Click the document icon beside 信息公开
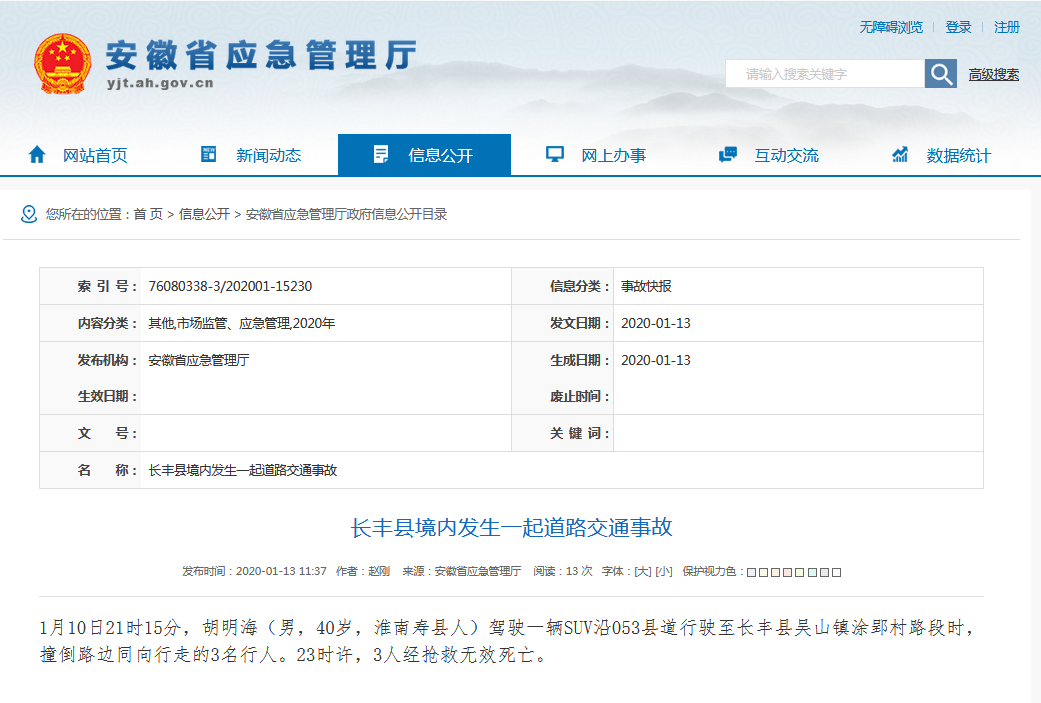Viewport: 1041px width, 703px height. tap(381, 155)
